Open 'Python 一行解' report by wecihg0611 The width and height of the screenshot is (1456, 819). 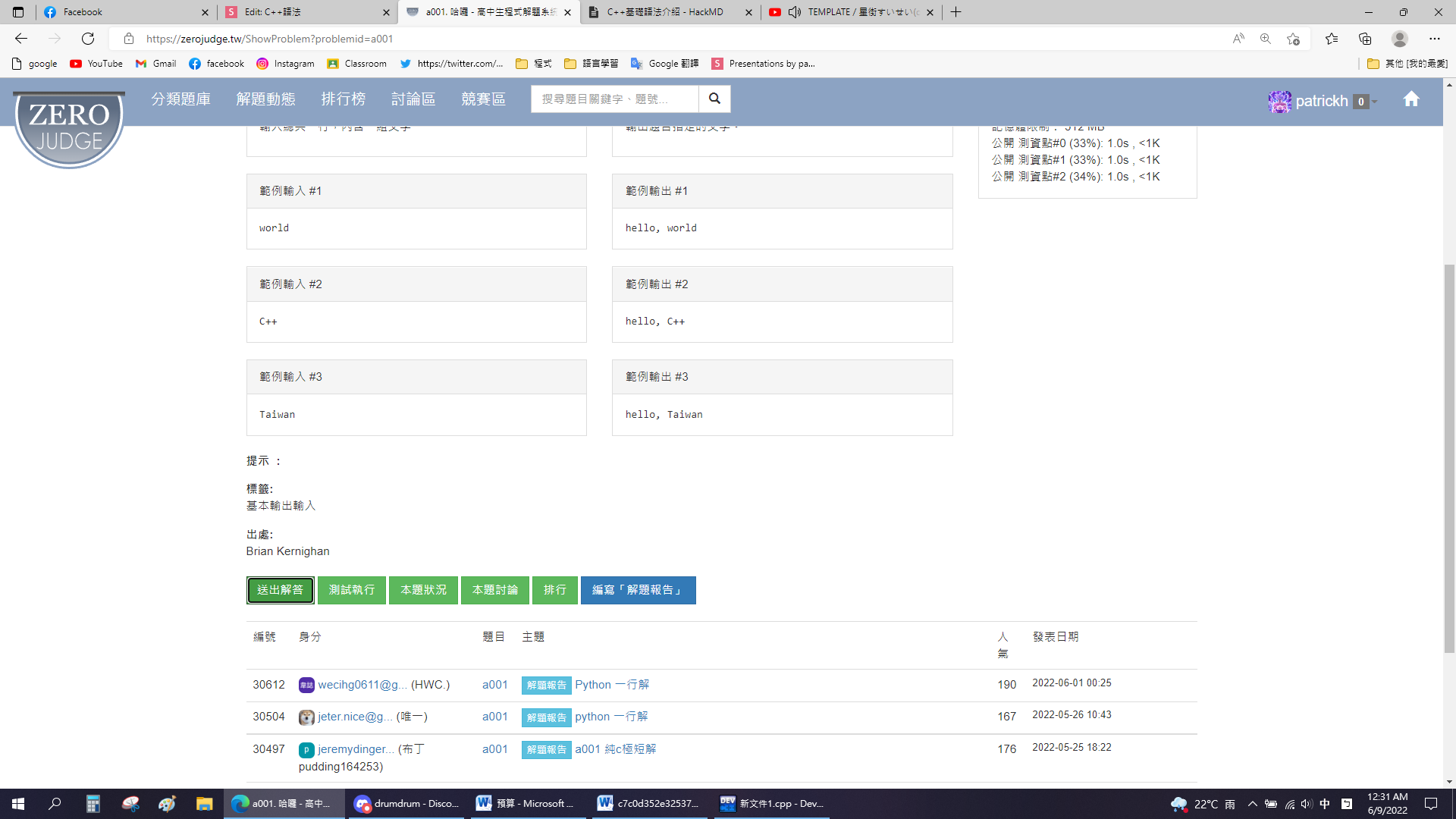coord(611,685)
